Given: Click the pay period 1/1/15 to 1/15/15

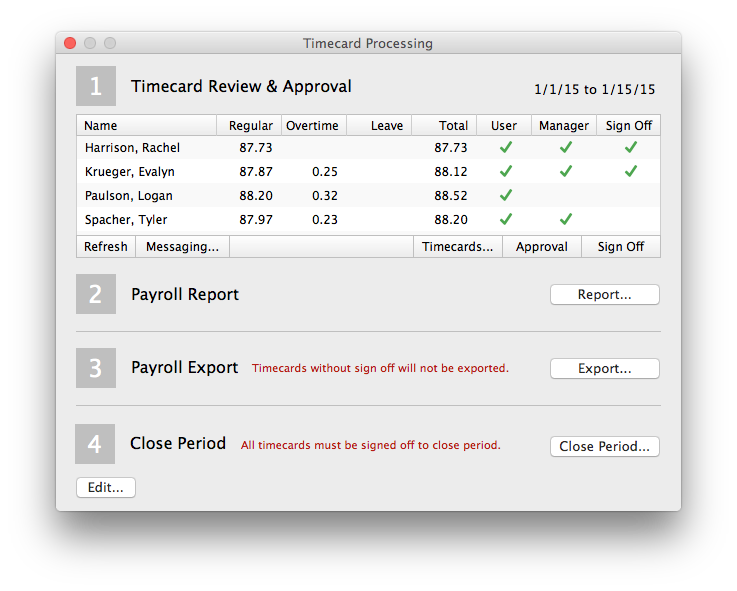Looking at the screenshot, I should (x=595, y=89).
